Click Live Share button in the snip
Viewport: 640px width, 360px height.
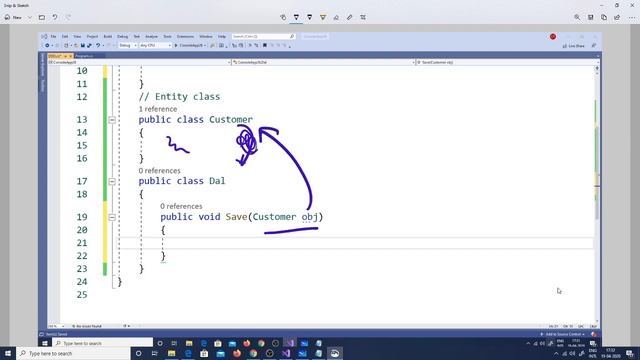(x=574, y=46)
